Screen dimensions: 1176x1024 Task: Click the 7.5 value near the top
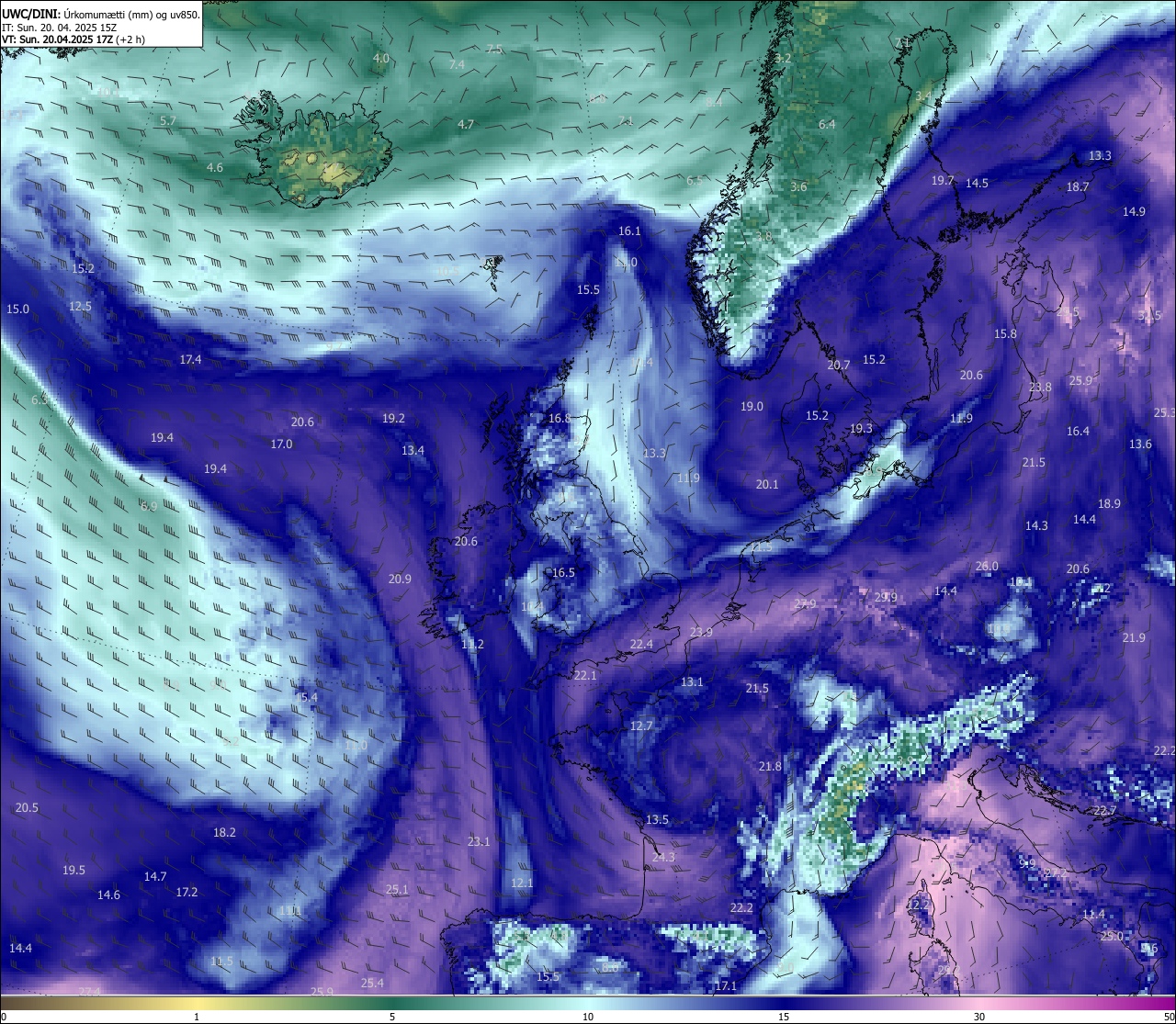[x=494, y=49]
